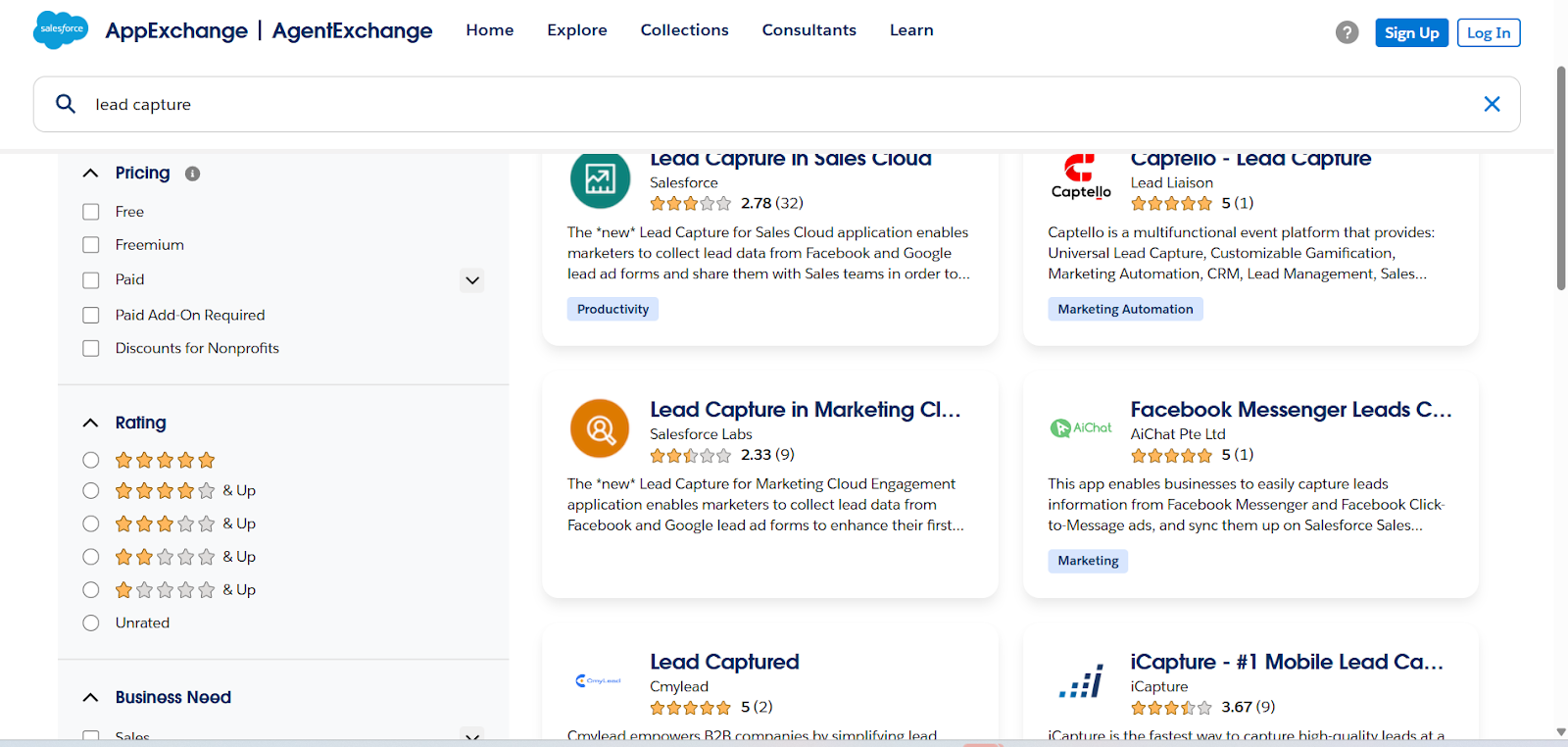Open the Lead Captured listing title
The width and height of the screenshot is (1568, 747).
click(724, 662)
